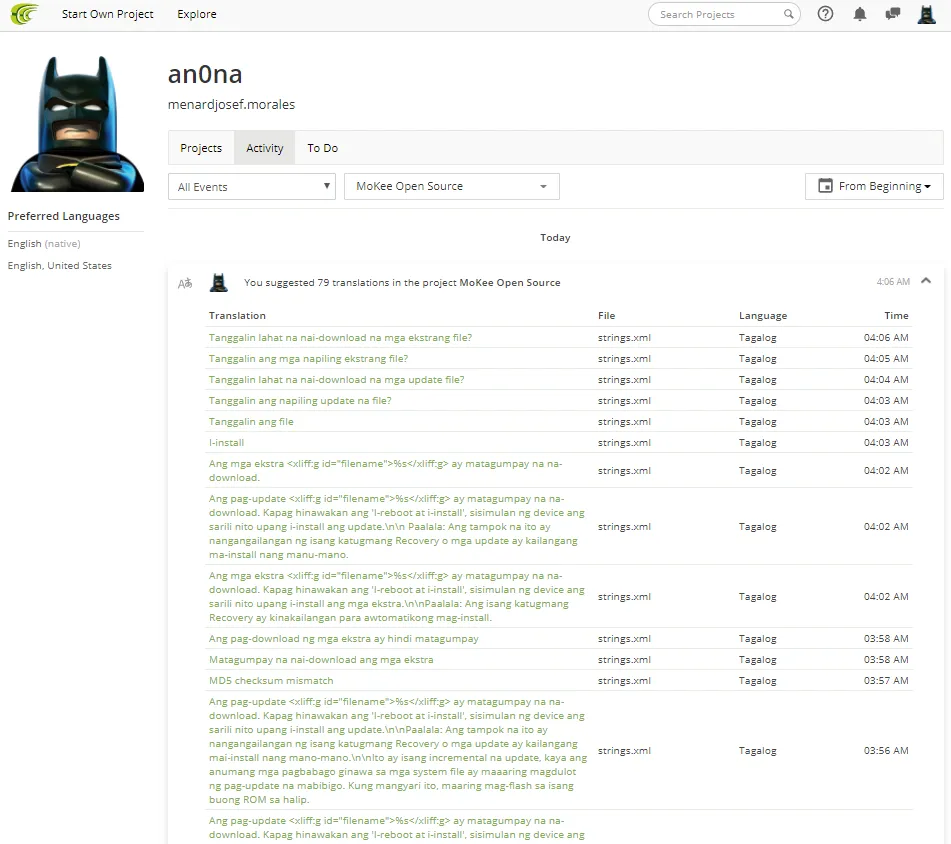
Task: Click the Today date separator label
Action: tap(555, 238)
